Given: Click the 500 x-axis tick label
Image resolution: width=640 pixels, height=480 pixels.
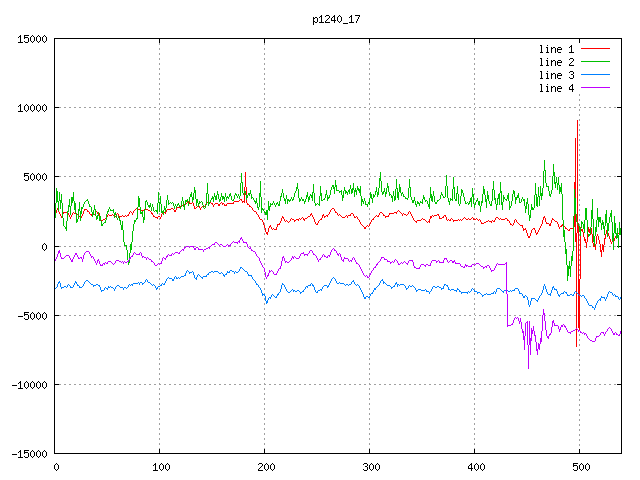Looking at the screenshot, I should tap(580, 466).
